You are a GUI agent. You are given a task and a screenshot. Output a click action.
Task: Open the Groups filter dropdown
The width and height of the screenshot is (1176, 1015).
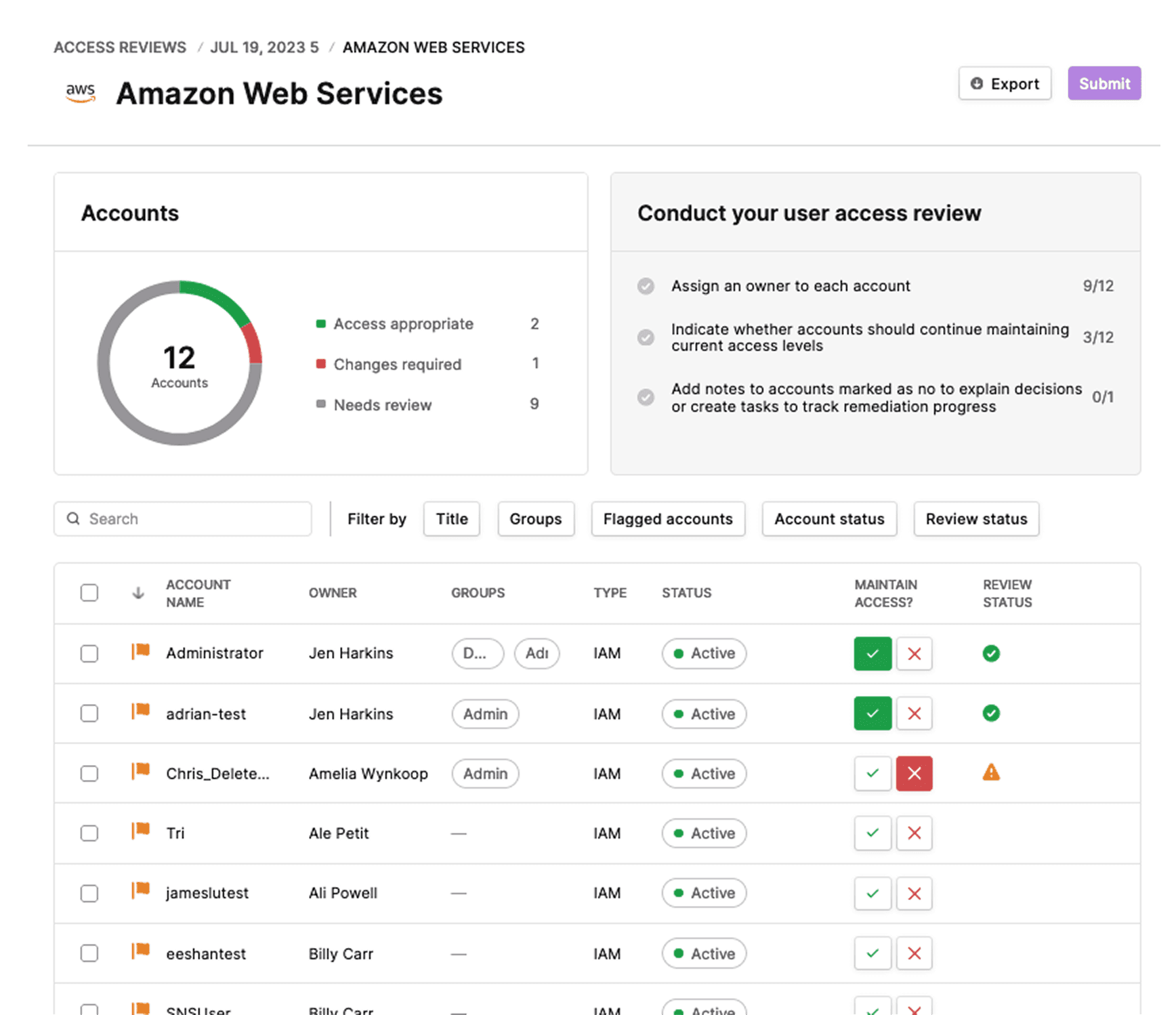click(536, 519)
